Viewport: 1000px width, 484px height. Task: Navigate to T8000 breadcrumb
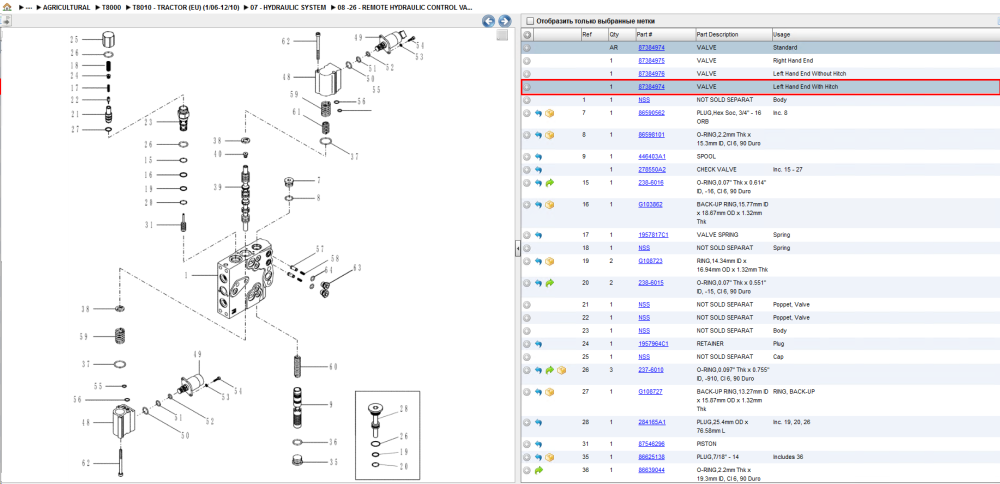click(x=112, y=8)
